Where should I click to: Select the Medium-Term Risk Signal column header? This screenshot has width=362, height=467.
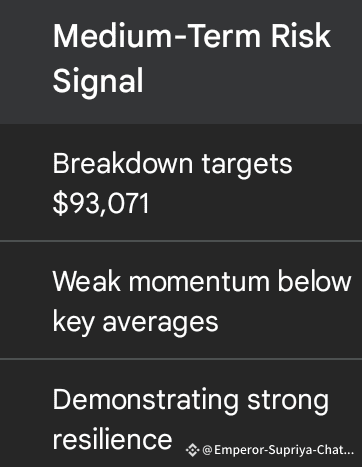(x=181, y=62)
